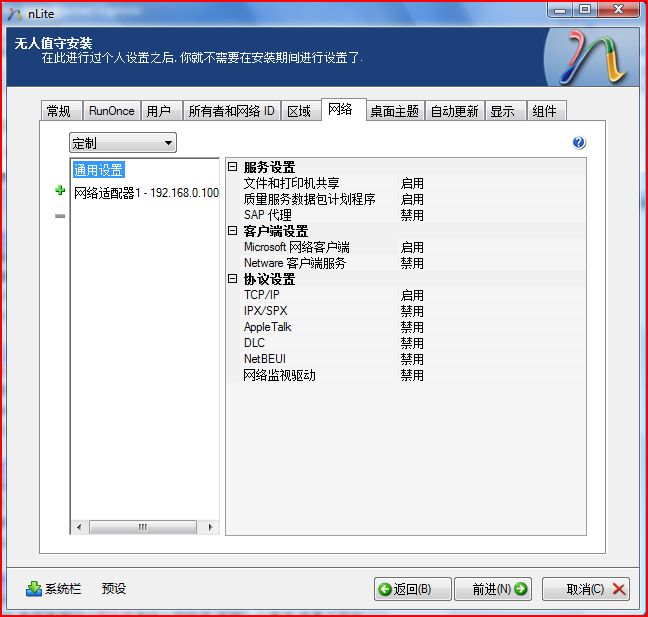Open the 所有者和网络 ID tab
This screenshot has height=617, width=648.
231,111
